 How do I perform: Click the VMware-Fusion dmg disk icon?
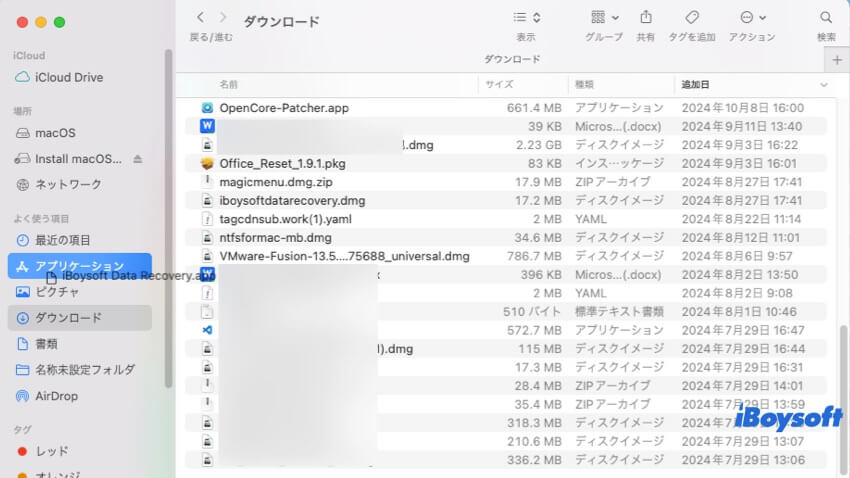[207, 256]
